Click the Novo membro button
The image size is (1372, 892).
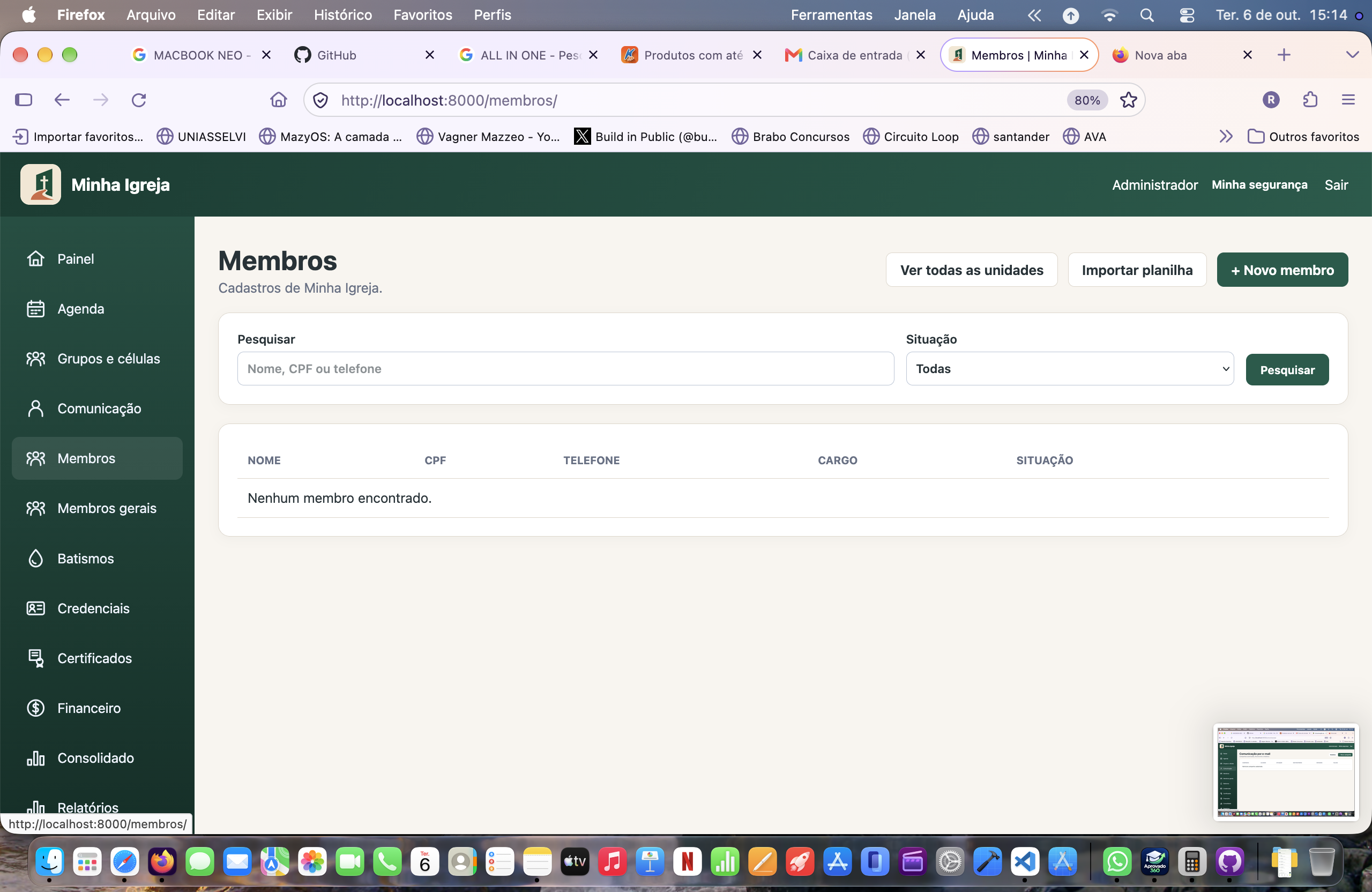1282,270
